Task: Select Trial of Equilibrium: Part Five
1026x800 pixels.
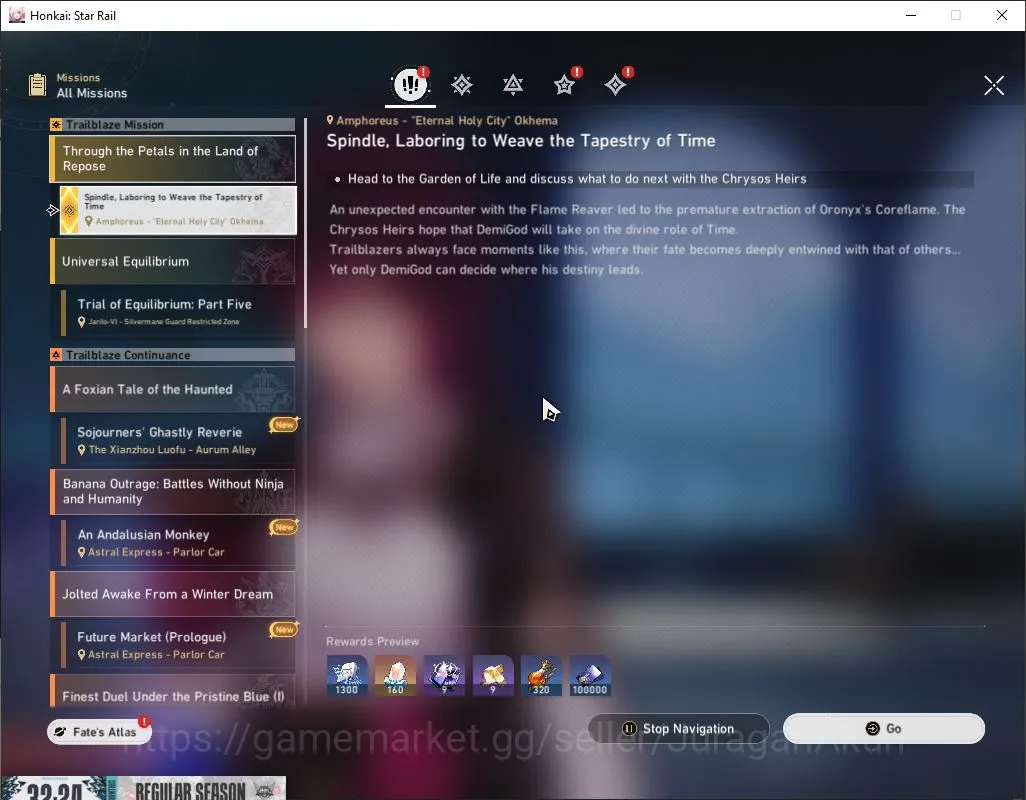Action: (x=178, y=312)
